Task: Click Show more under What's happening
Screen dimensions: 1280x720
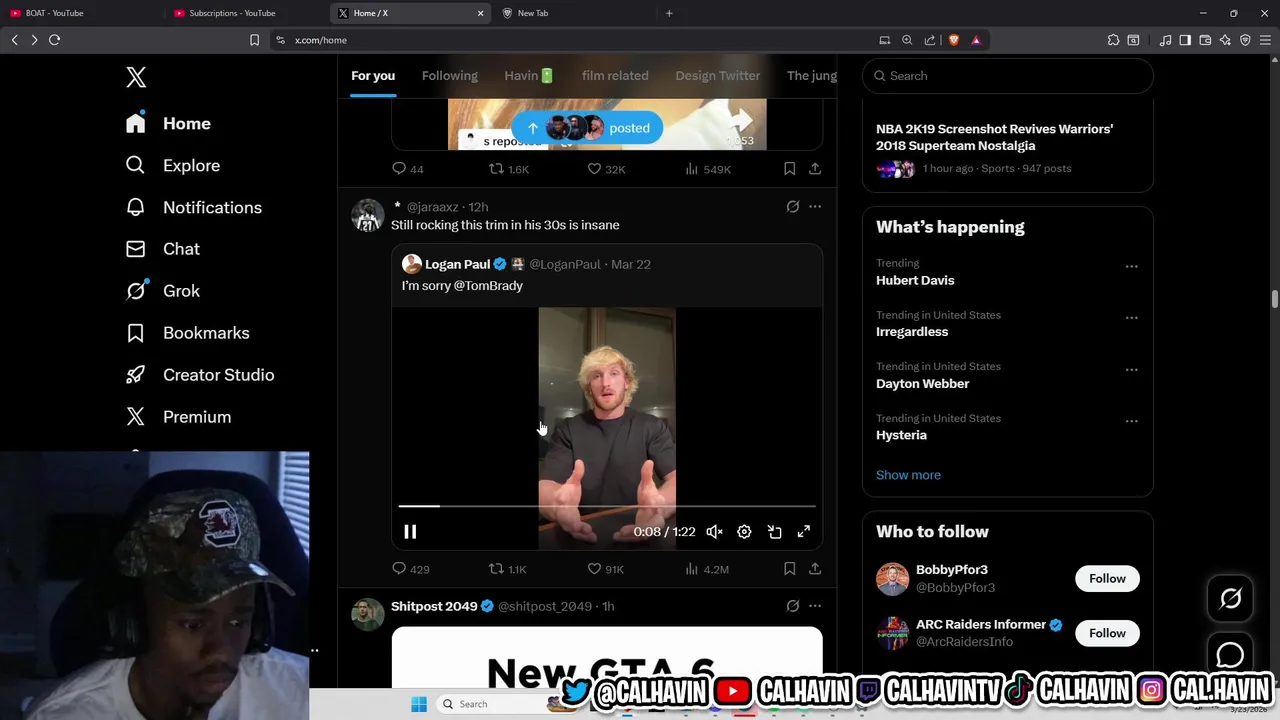Action: [x=908, y=475]
